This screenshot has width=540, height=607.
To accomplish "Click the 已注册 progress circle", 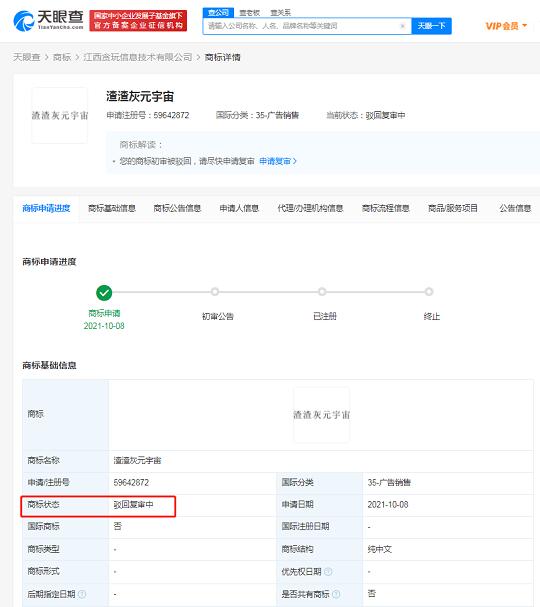I will pyautogui.click(x=322, y=291).
